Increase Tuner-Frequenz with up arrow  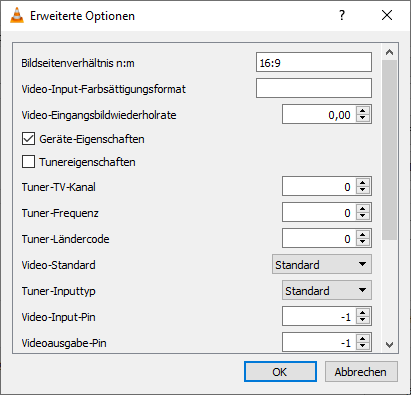(363, 208)
